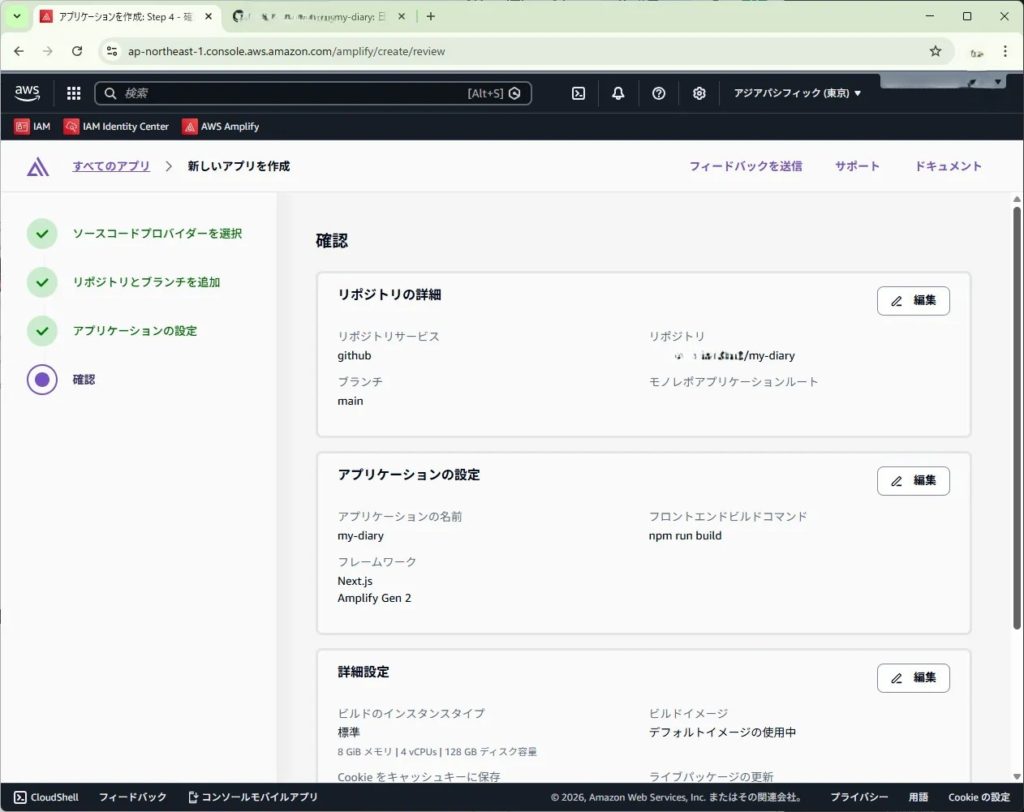Open CloudShell from the top navigation icon

(578, 93)
